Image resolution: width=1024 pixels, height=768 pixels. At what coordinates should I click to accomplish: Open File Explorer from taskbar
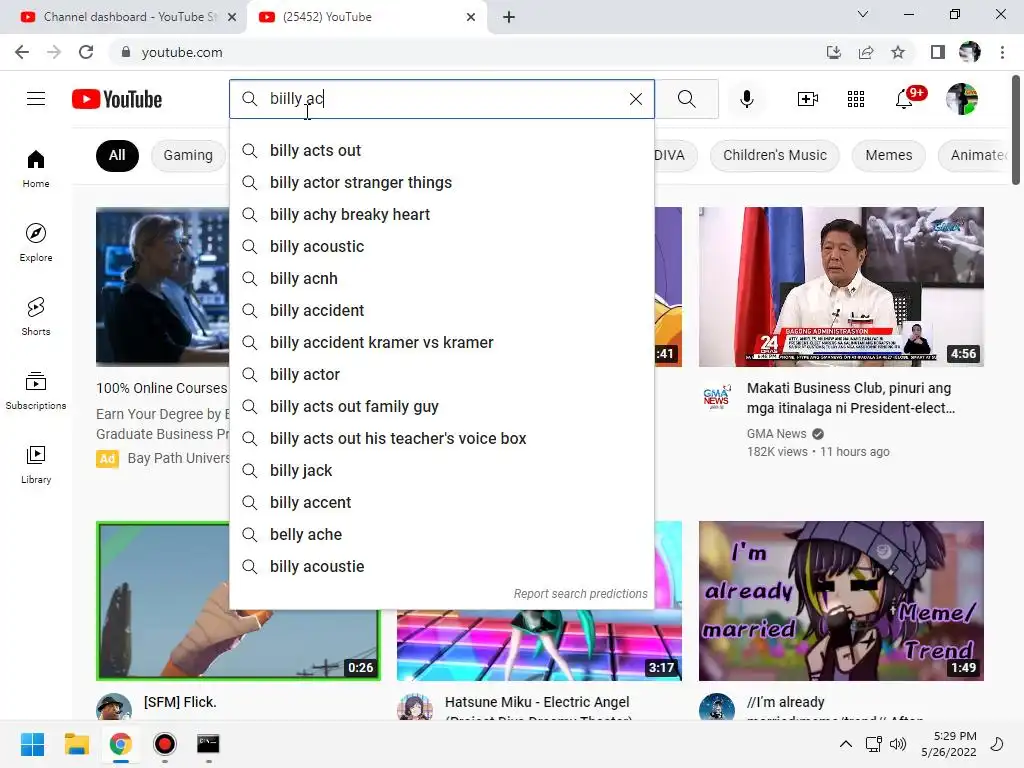(76, 744)
